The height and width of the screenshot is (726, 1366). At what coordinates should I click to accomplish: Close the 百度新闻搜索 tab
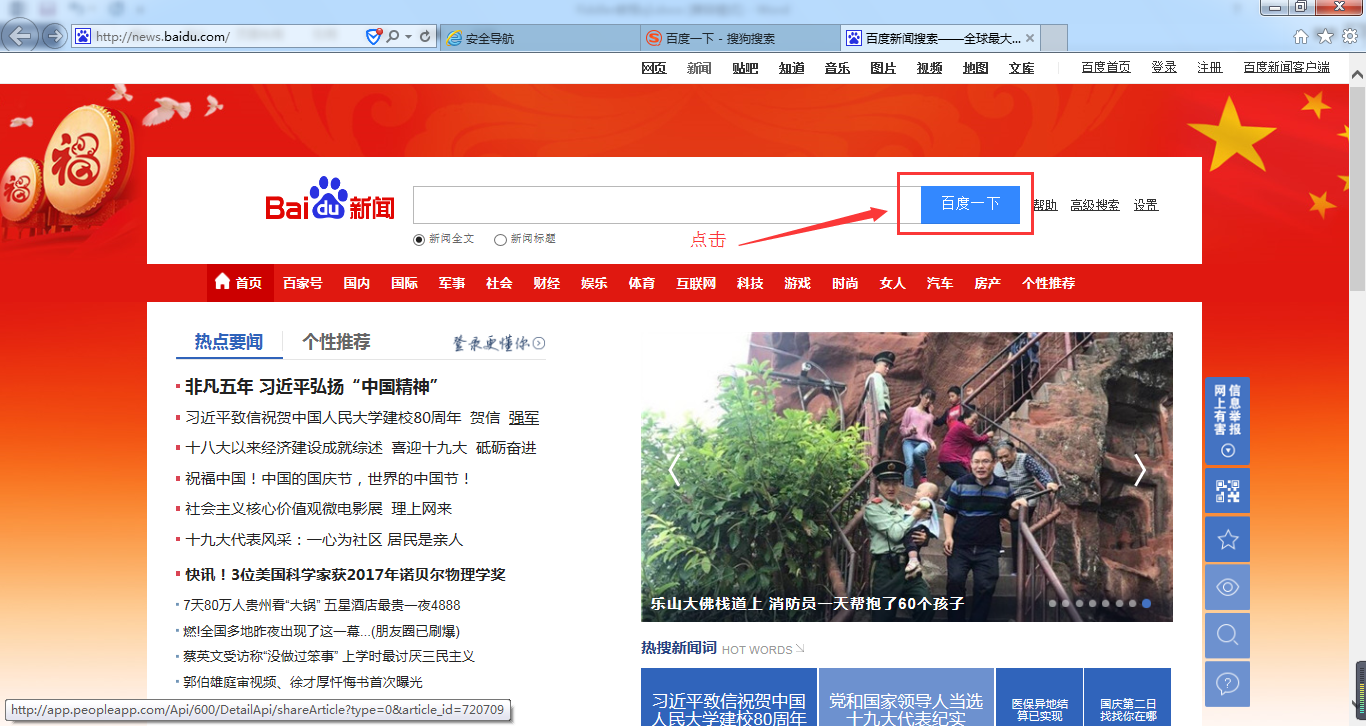tap(1030, 38)
